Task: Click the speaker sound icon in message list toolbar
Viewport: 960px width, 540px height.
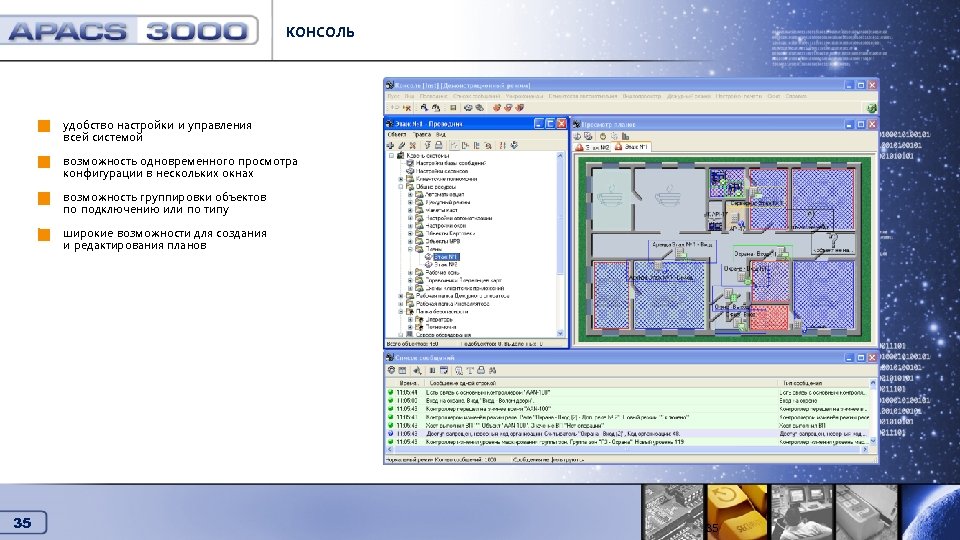Action: click(x=418, y=370)
